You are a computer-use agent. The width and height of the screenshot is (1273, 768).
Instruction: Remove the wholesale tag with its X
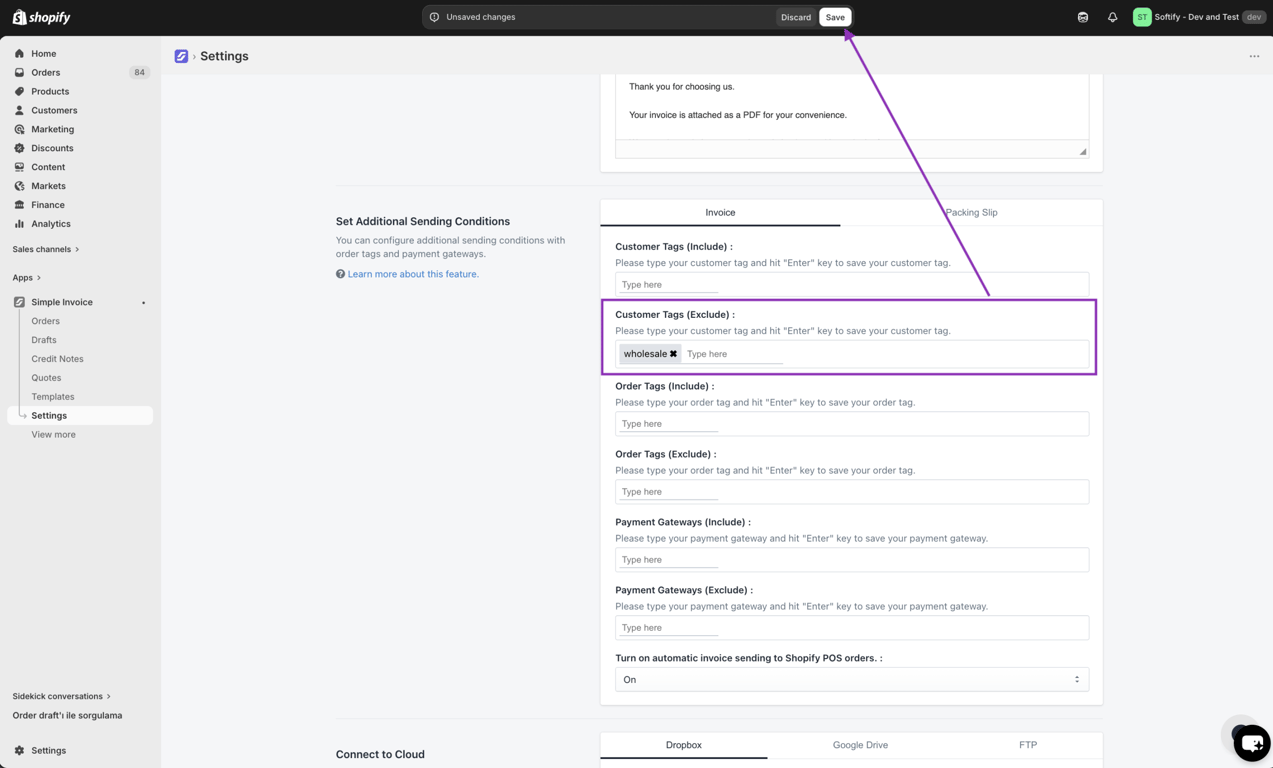point(673,354)
